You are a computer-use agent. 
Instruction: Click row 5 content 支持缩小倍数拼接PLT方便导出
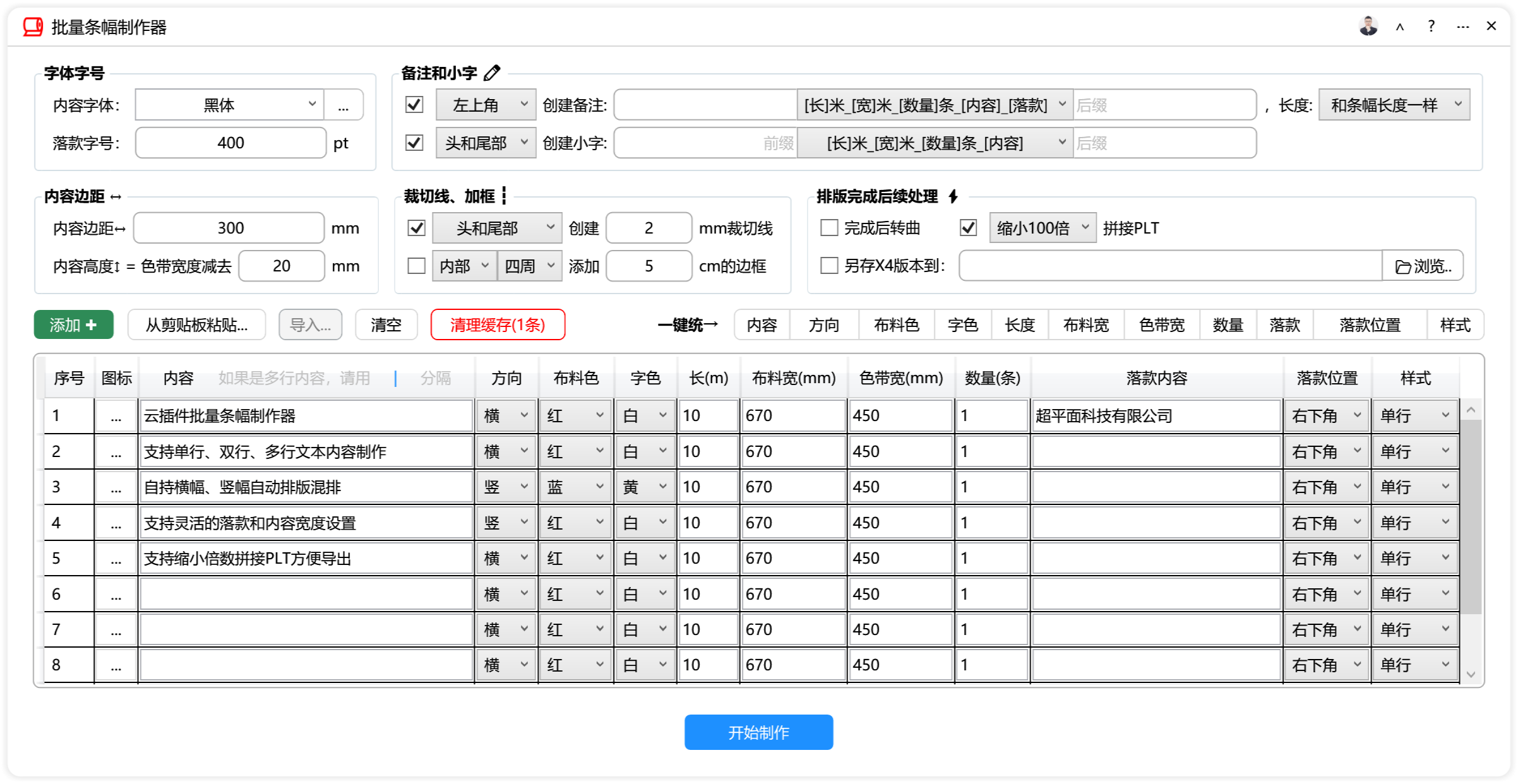click(x=306, y=559)
